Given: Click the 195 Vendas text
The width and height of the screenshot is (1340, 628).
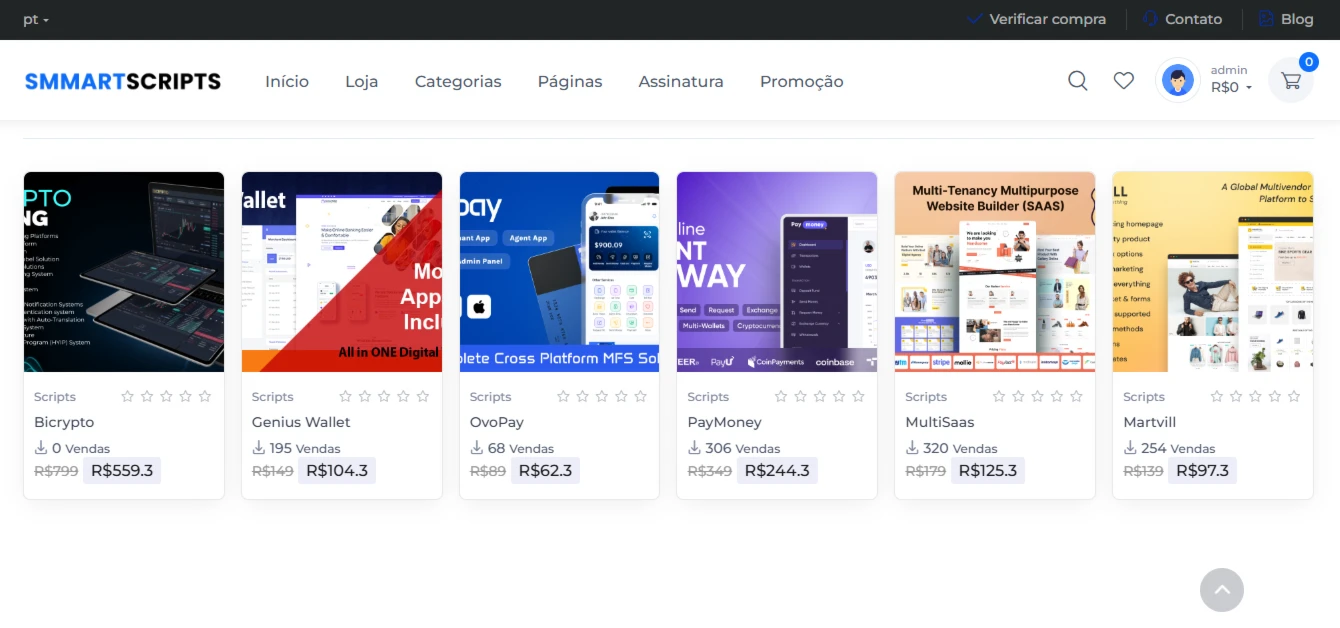Looking at the screenshot, I should point(305,448).
